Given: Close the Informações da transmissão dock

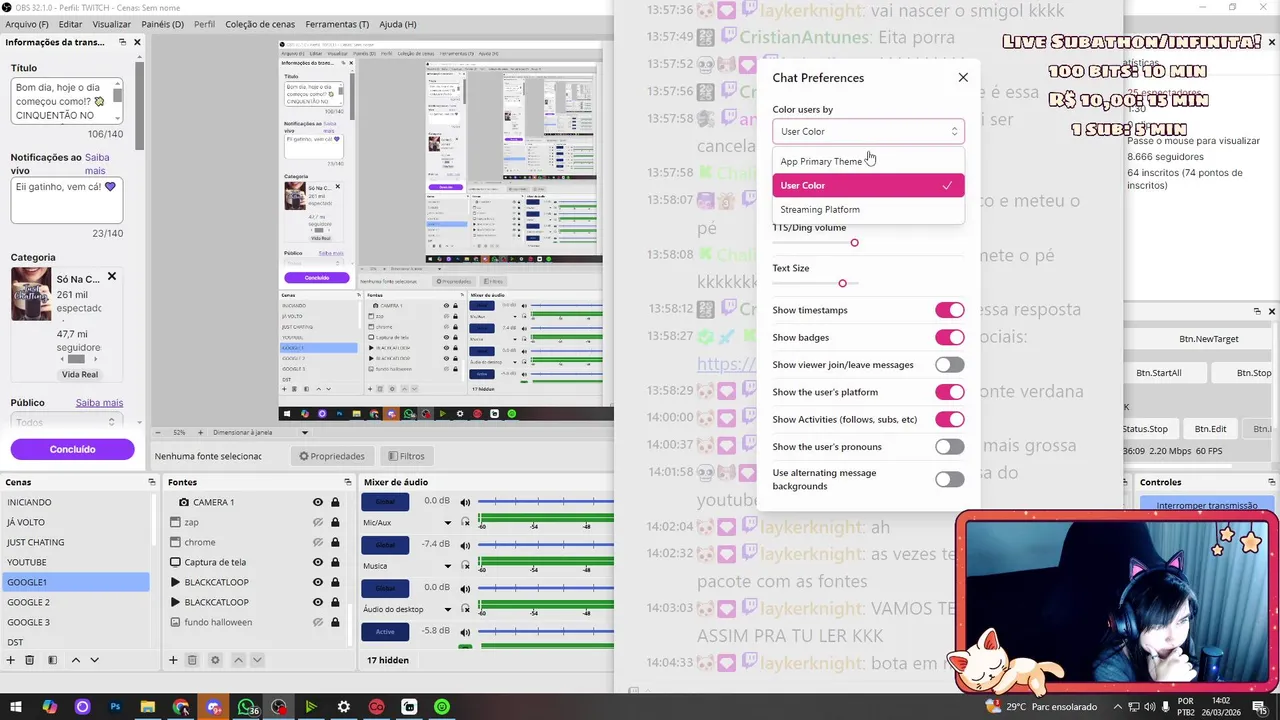Looking at the screenshot, I should pyautogui.click(x=137, y=42).
